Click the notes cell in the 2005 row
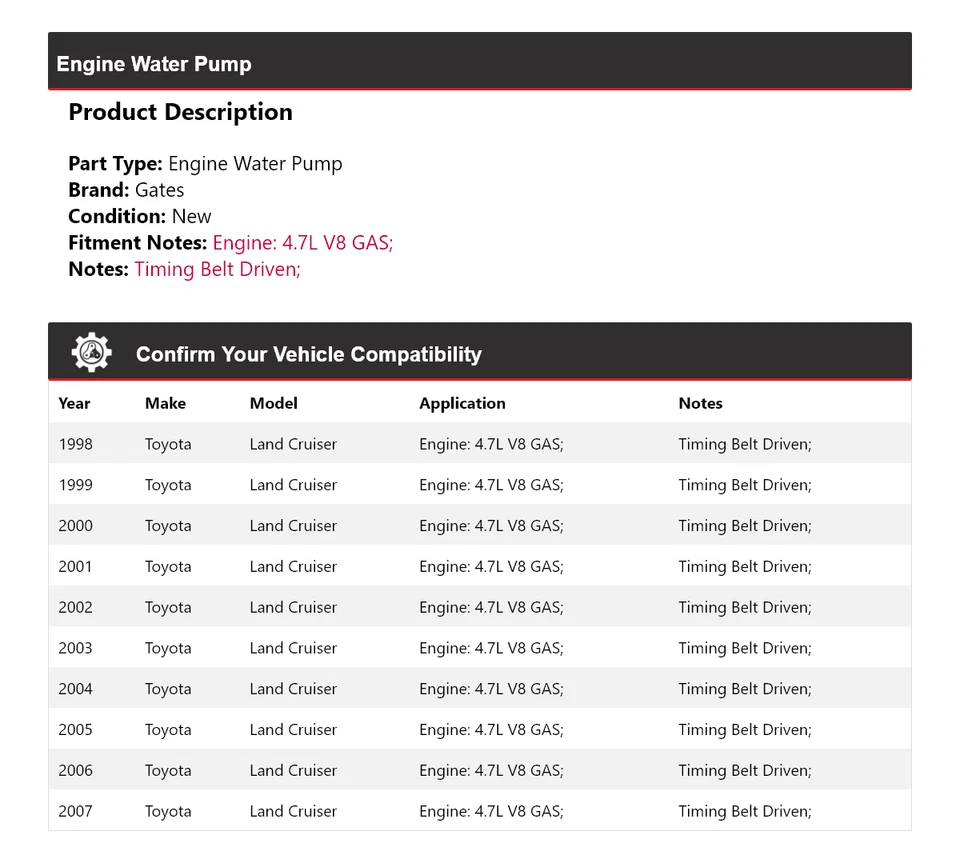Viewport: 960px width, 863px height. click(744, 730)
